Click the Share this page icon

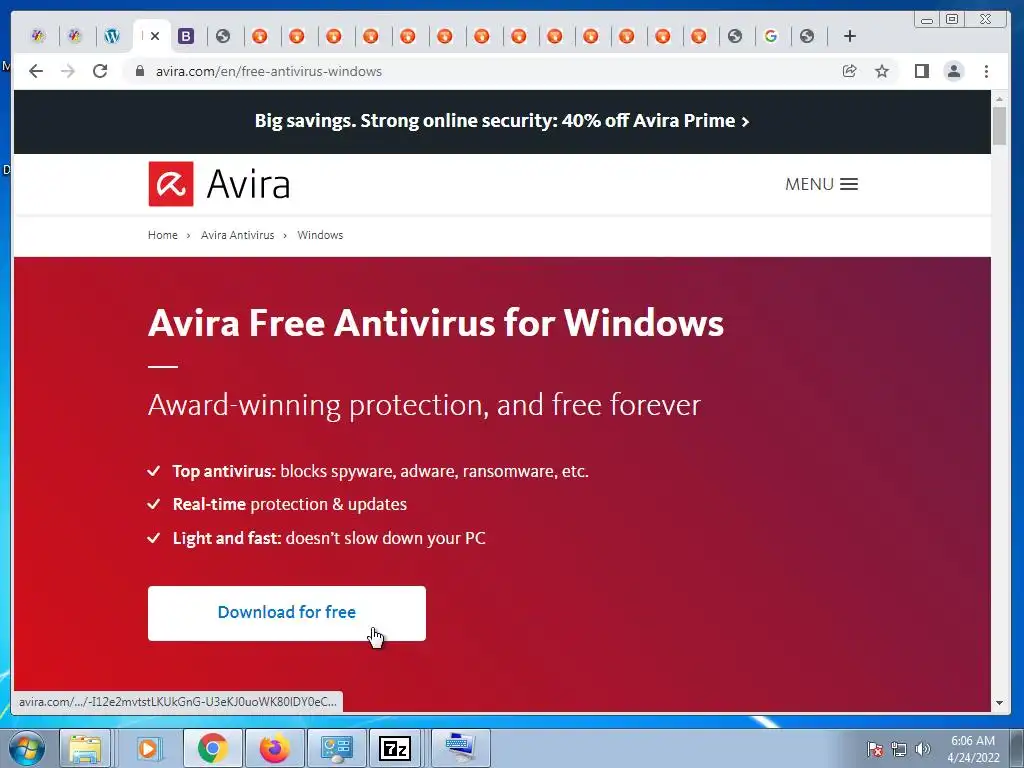[850, 71]
